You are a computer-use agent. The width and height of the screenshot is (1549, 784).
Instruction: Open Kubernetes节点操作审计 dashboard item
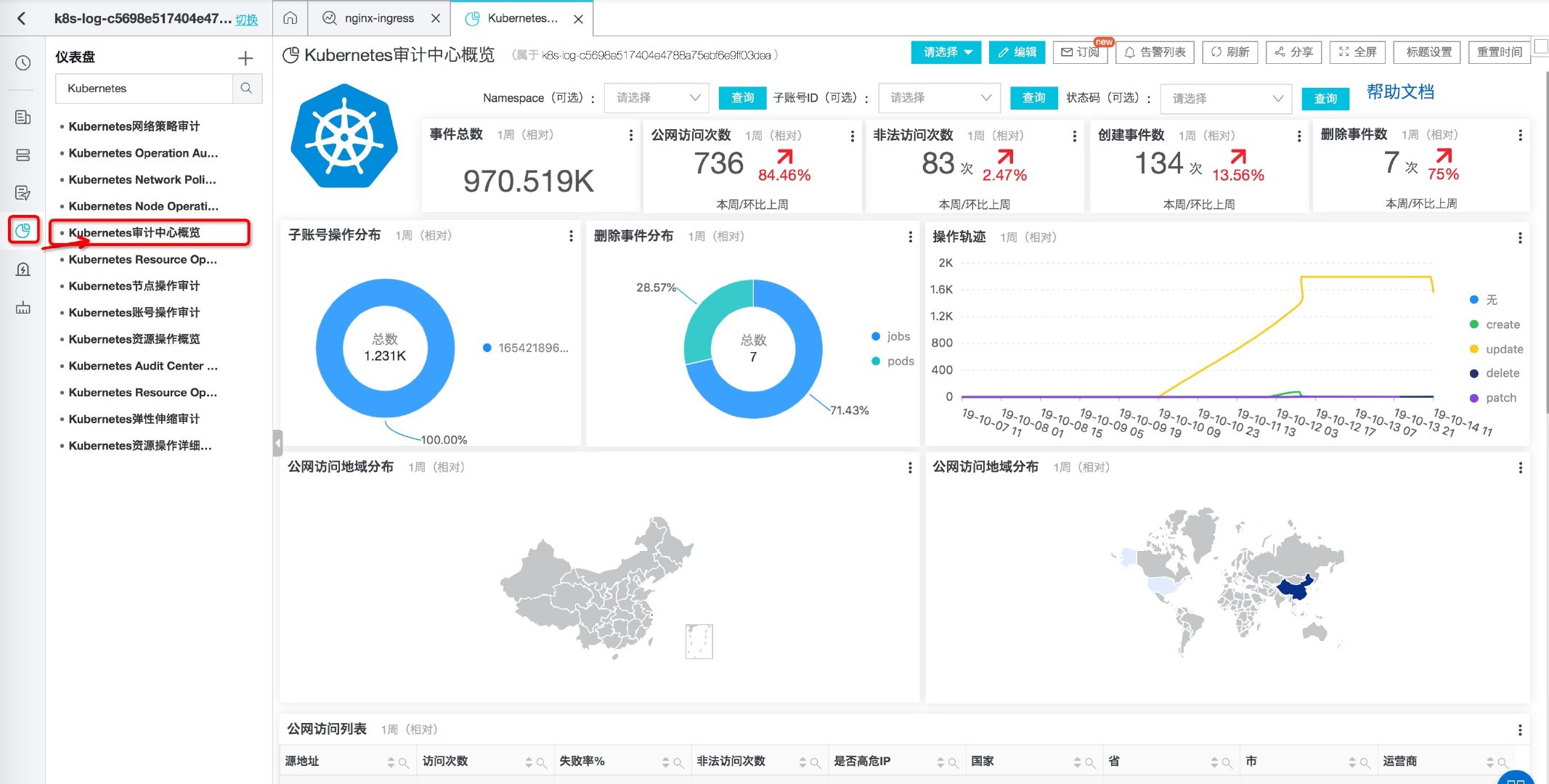134,286
